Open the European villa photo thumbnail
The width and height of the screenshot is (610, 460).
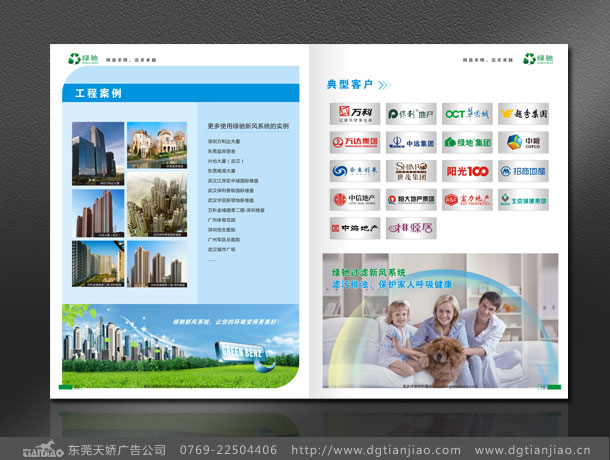pyautogui.click(x=153, y=146)
